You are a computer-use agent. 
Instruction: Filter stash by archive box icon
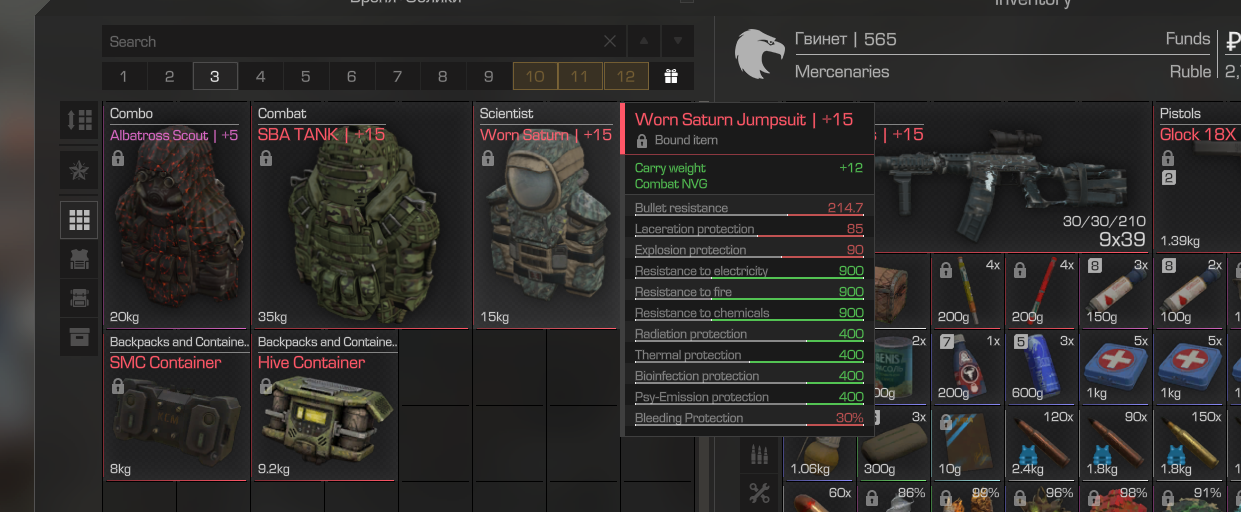(x=79, y=337)
